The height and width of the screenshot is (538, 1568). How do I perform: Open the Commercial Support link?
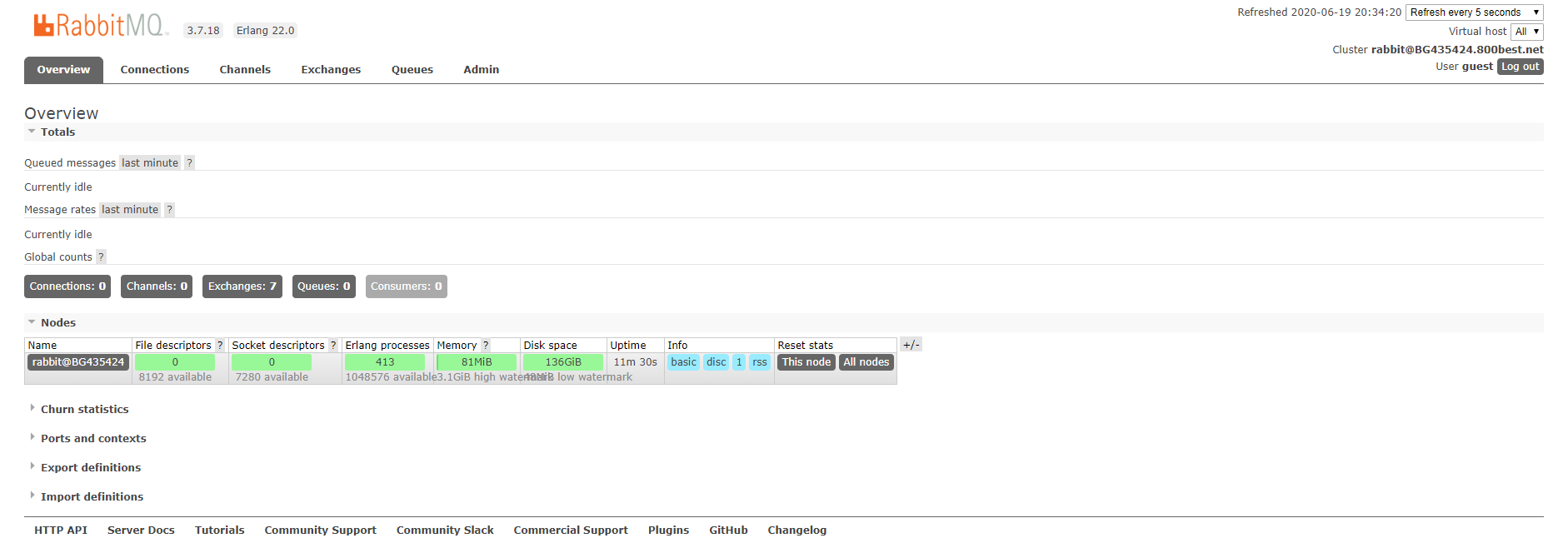point(571,530)
